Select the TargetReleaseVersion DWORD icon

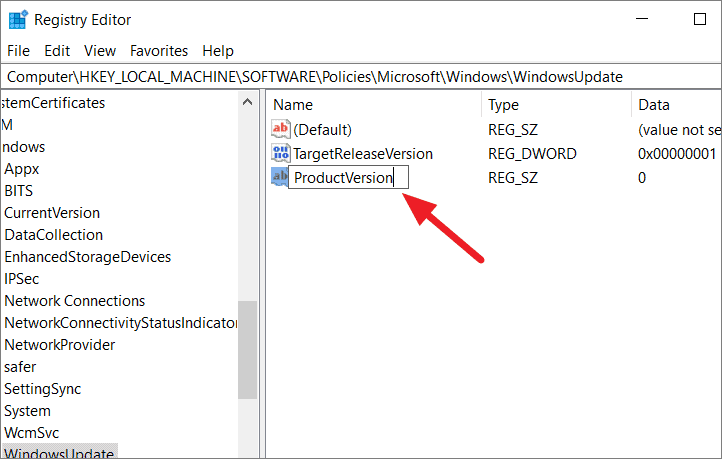tap(280, 153)
